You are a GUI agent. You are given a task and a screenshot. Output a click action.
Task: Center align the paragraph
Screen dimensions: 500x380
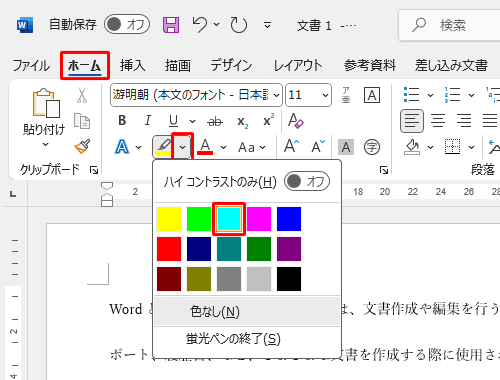point(438,121)
